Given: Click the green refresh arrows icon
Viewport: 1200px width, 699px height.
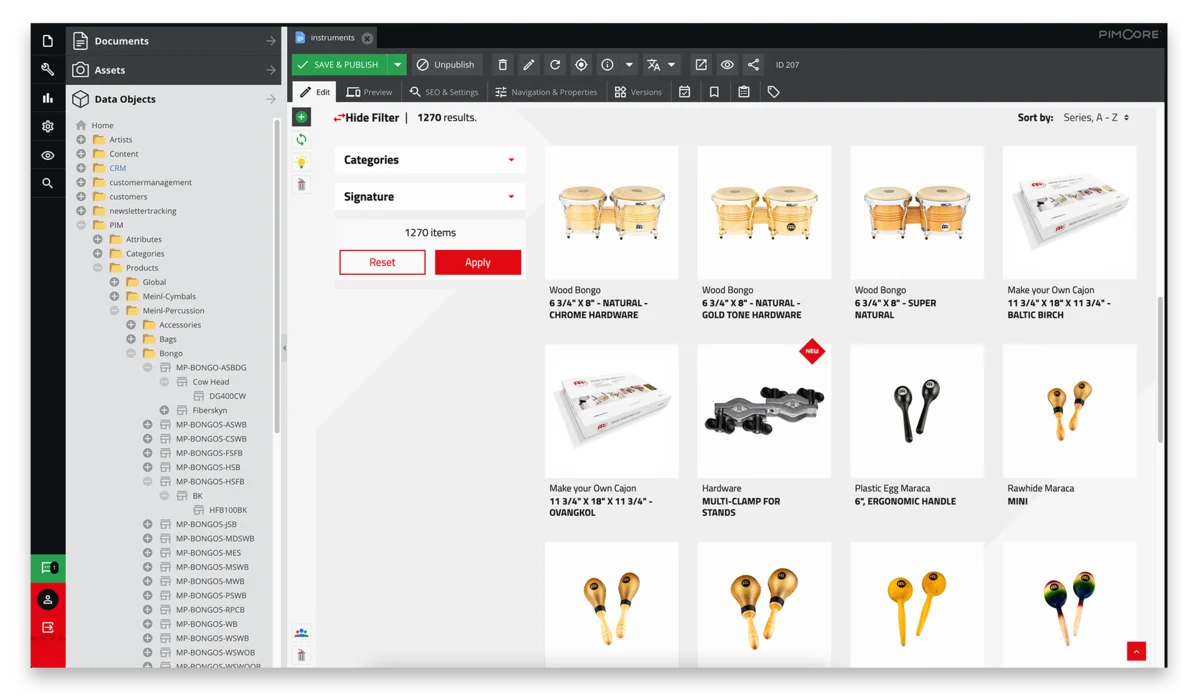Looking at the screenshot, I should coord(301,140).
